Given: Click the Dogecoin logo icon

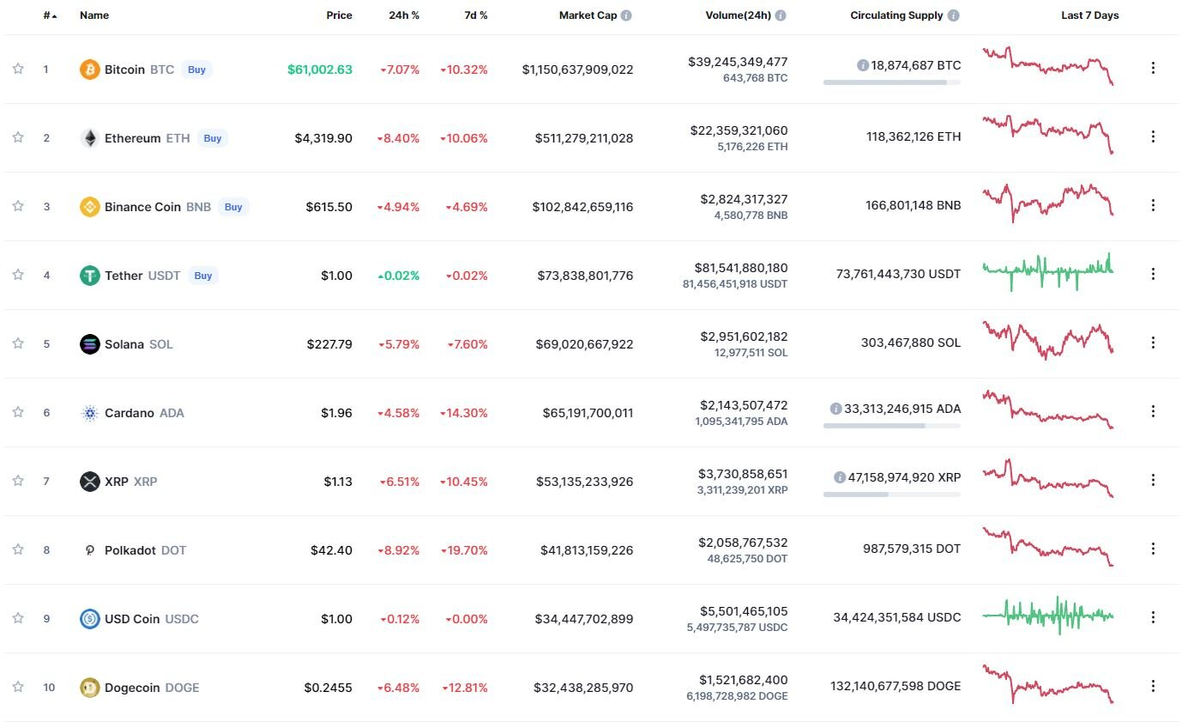Looking at the screenshot, I should tap(90, 687).
